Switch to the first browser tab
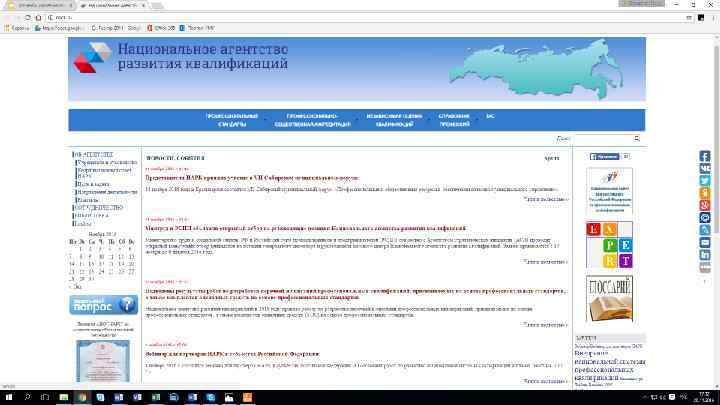 click(x=39, y=5)
